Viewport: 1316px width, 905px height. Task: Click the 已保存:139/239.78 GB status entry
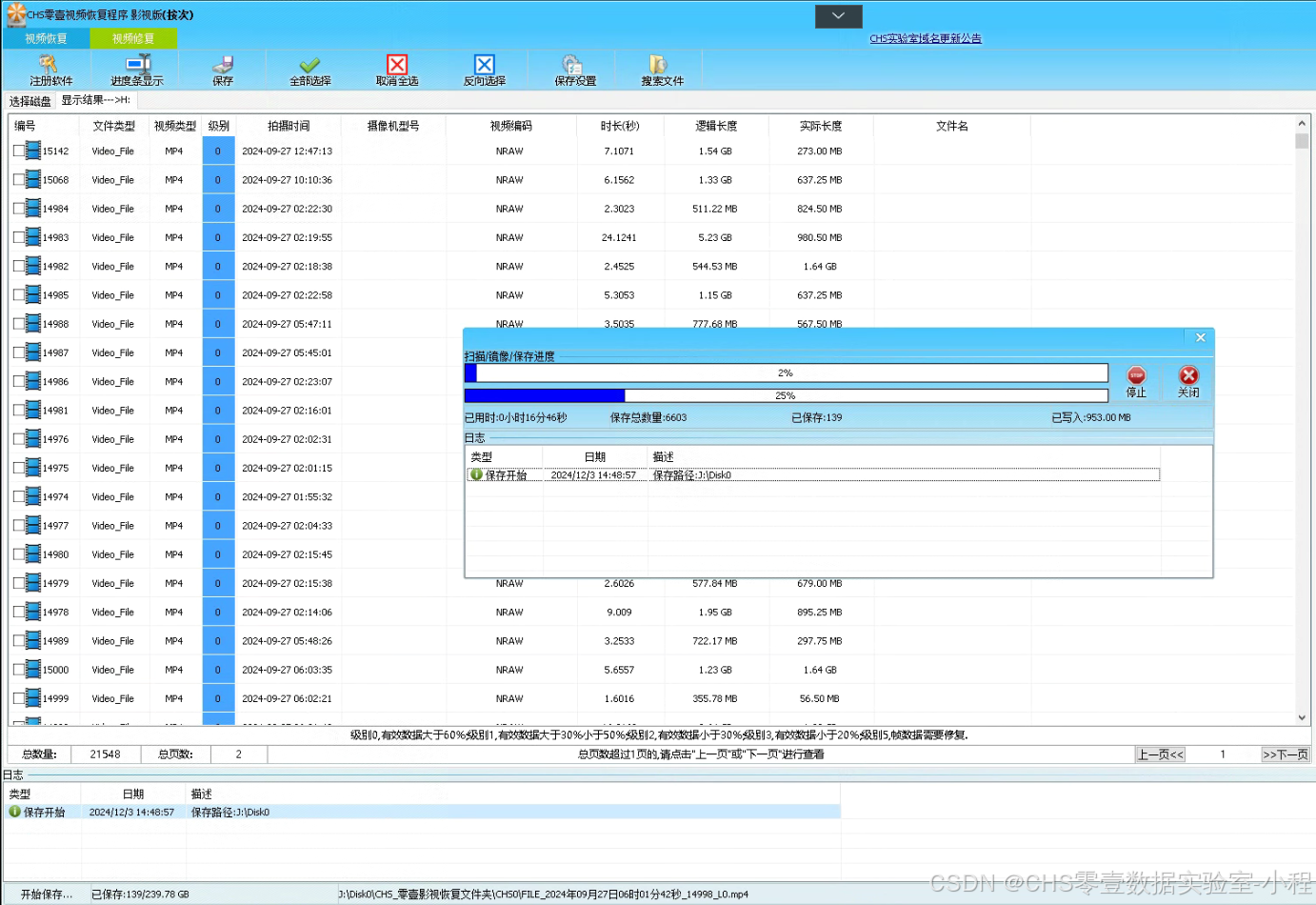140,895
